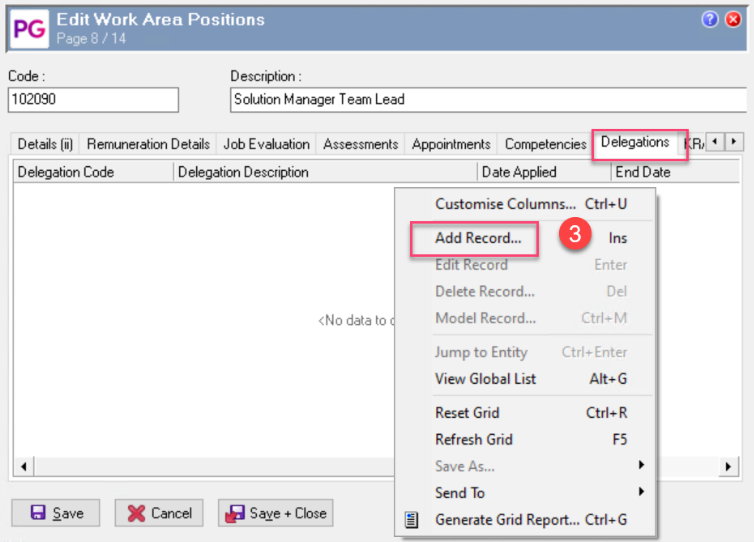Viewport: 754px width, 542px height.
Task: Select Customise Columns in the context menu
Action: point(505,204)
